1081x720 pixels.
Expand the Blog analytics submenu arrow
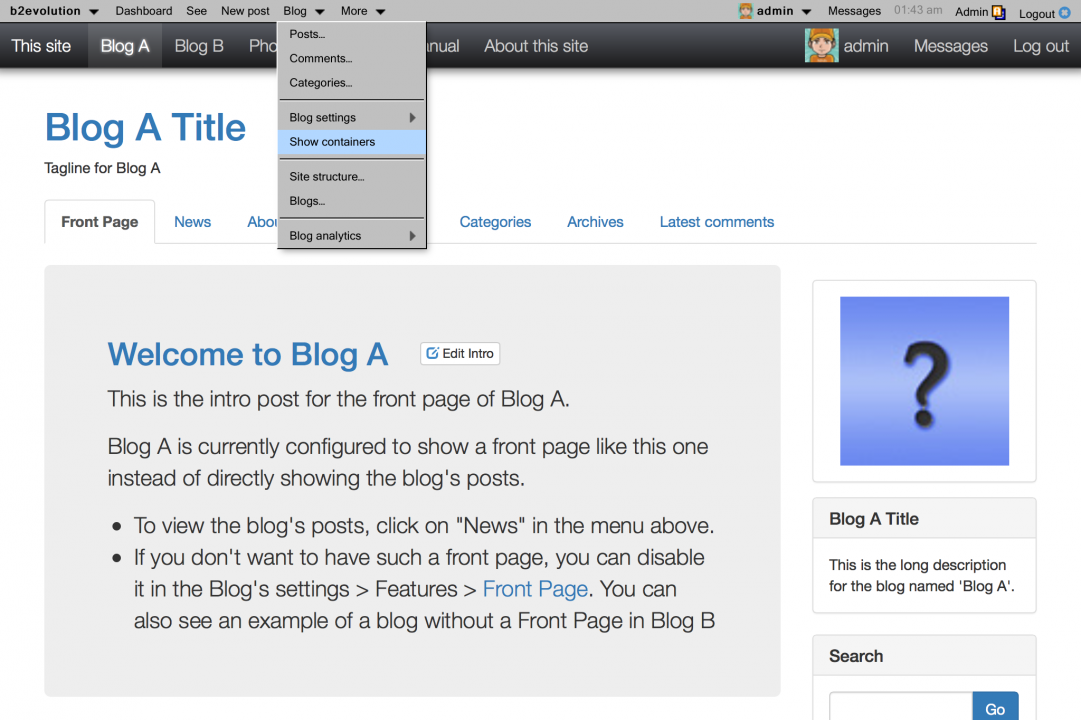pos(412,236)
